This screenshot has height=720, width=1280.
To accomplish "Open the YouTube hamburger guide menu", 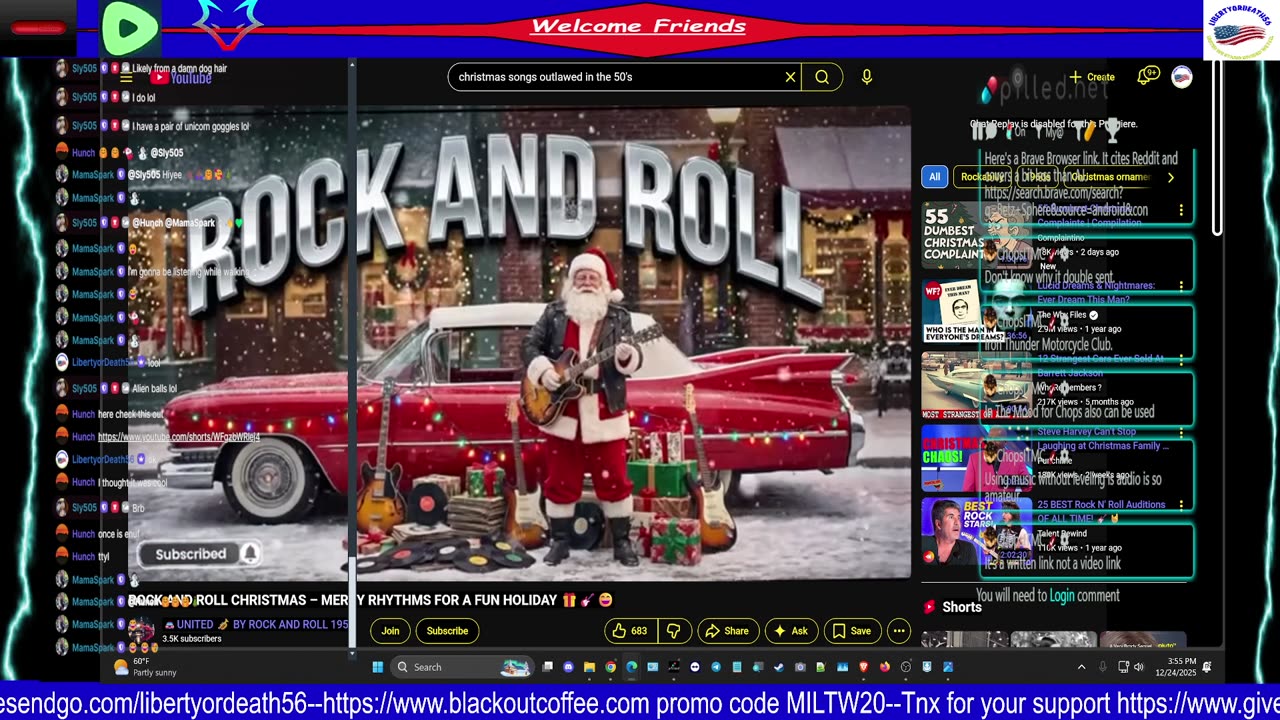I will coord(126,77).
